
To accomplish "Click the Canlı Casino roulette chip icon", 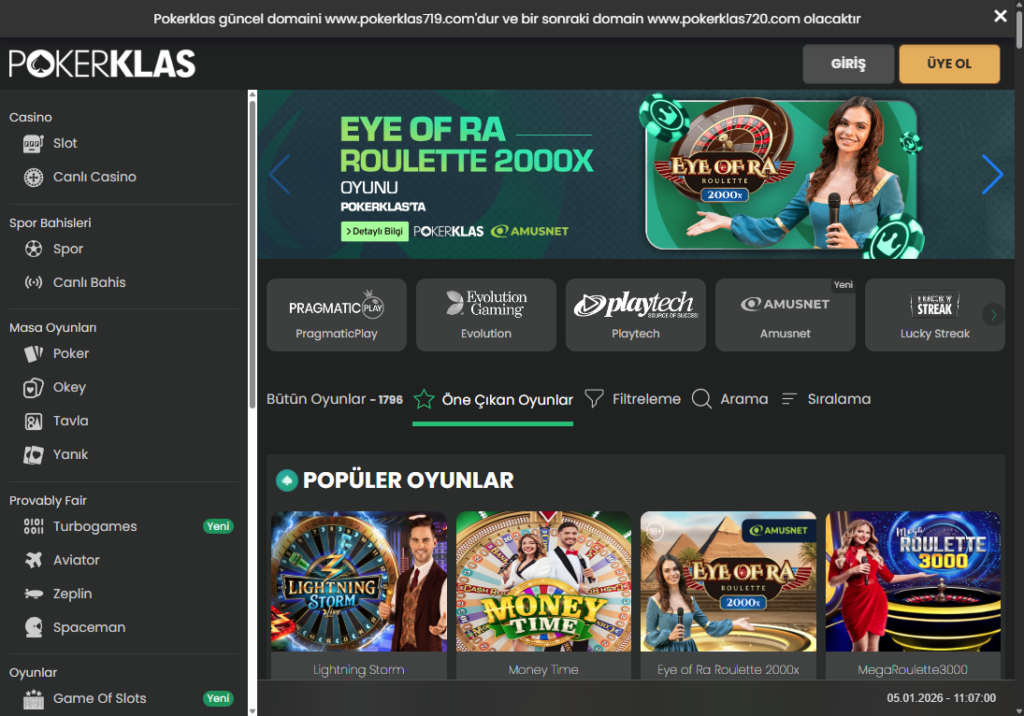I will tap(34, 177).
